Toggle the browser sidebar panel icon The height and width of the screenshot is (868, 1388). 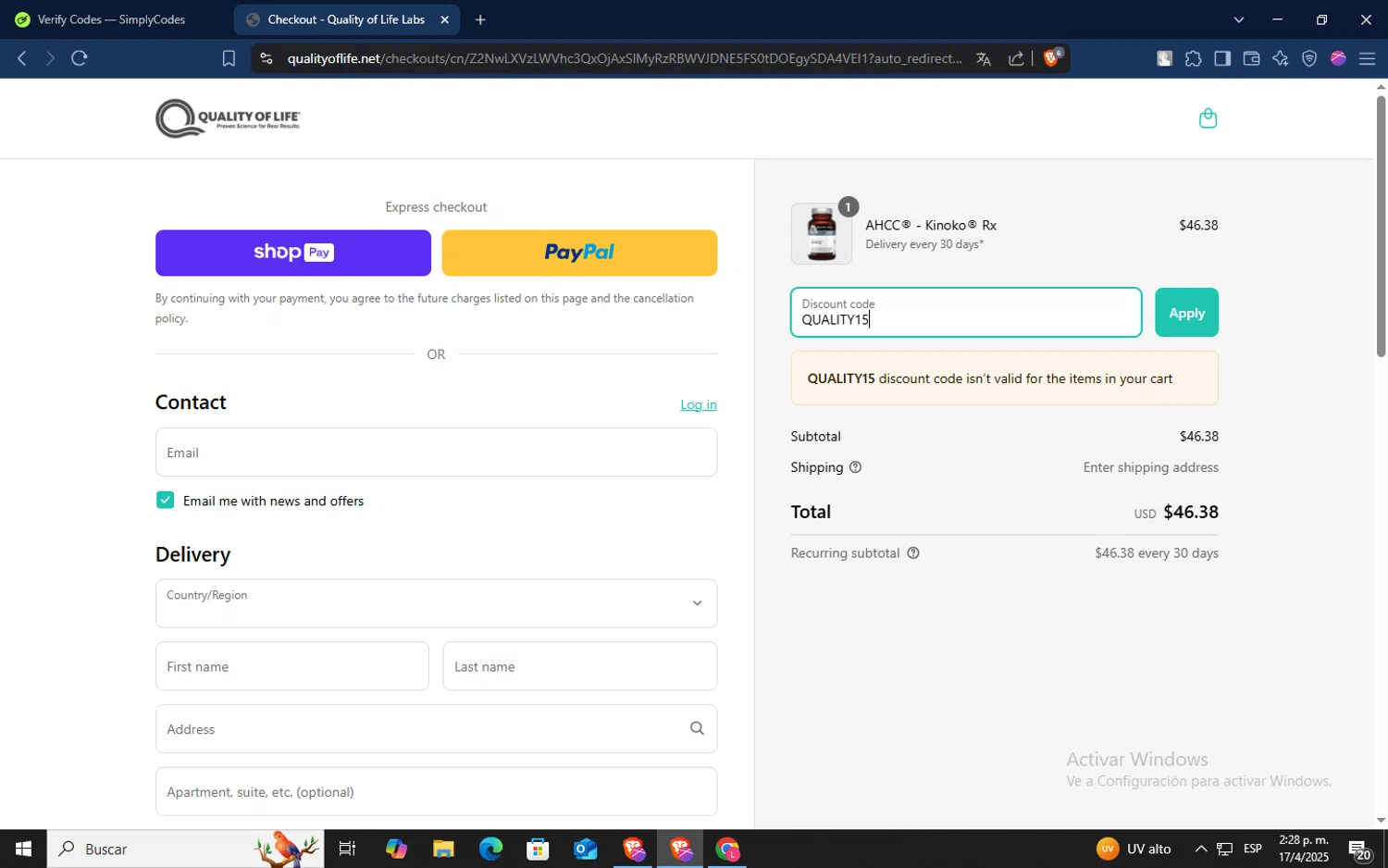(x=1222, y=58)
